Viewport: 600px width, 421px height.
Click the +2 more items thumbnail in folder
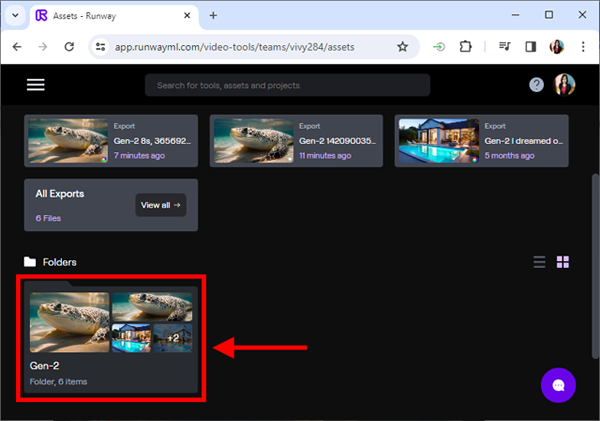pyautogui.click(x=173, y=338)
